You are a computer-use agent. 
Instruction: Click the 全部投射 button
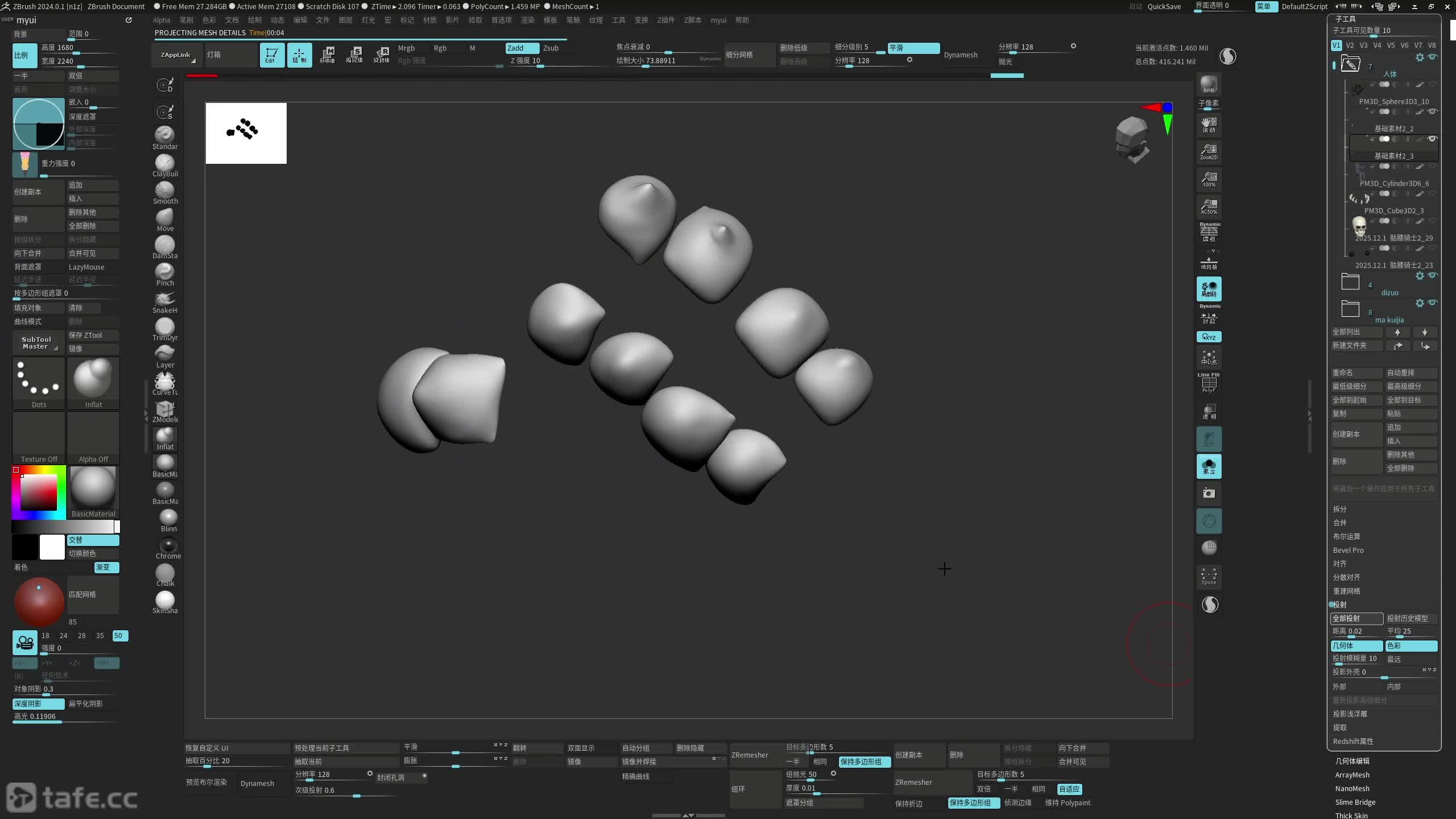tap(1356, 618)
